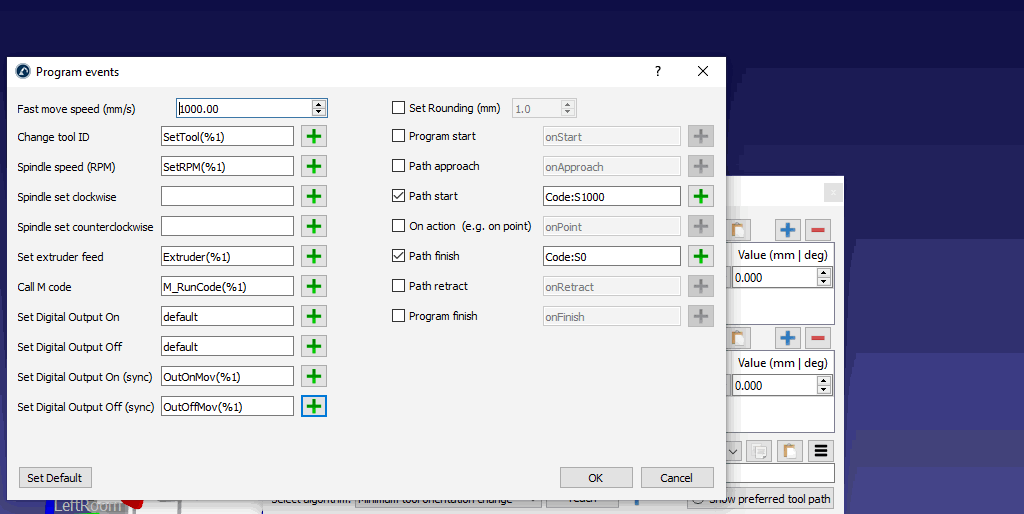Click the green plus beside Spindle speed (RPM)

[x=314, y=167]
